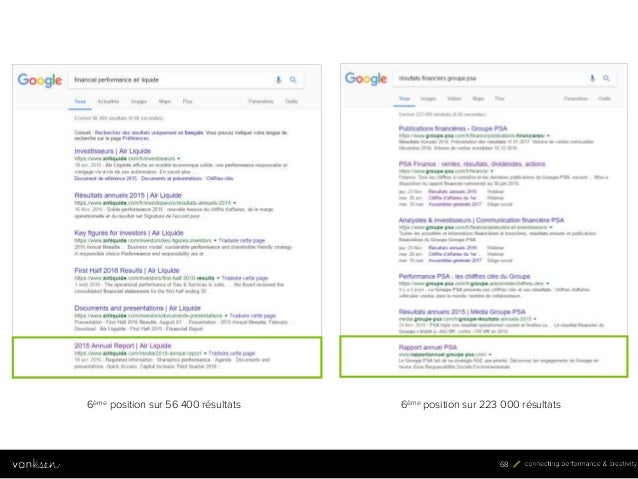Open Outils in the Air Liquide search
The height and width of the screenshot is (479, 638).
click(291, 101)
